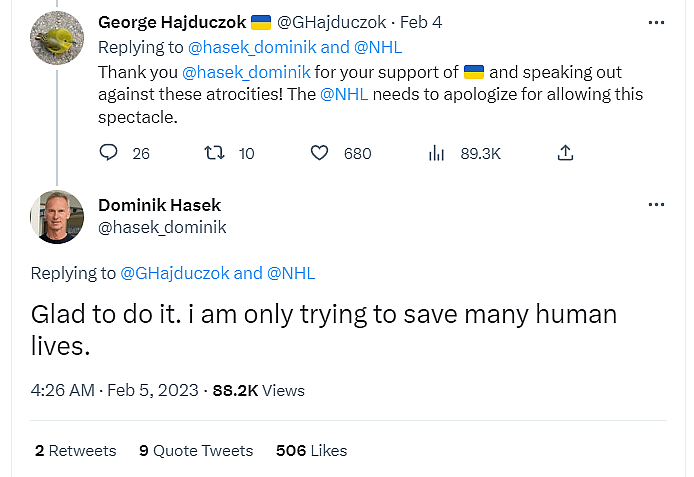The width and height of the screenshot is (694, 477).
Task: View the 2 Retweets list
Action: click(75, 450)
